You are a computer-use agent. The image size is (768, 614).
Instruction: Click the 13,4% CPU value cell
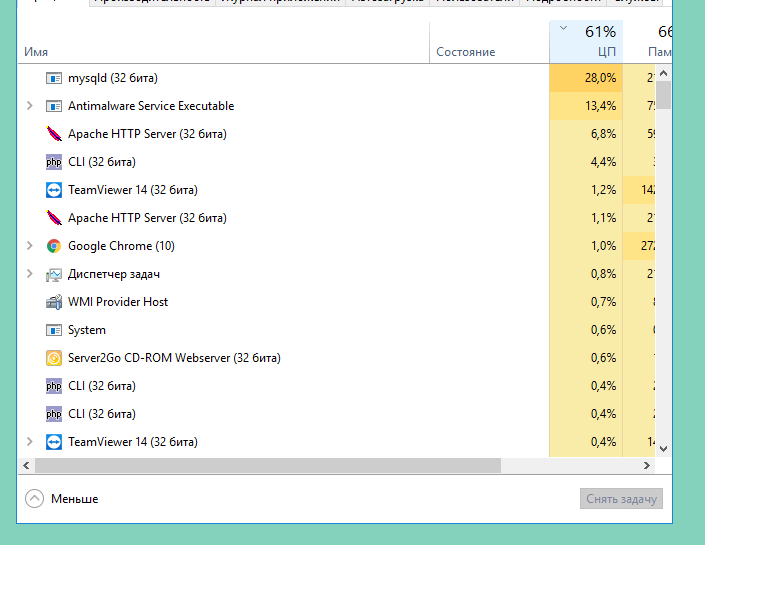(586, 106)
